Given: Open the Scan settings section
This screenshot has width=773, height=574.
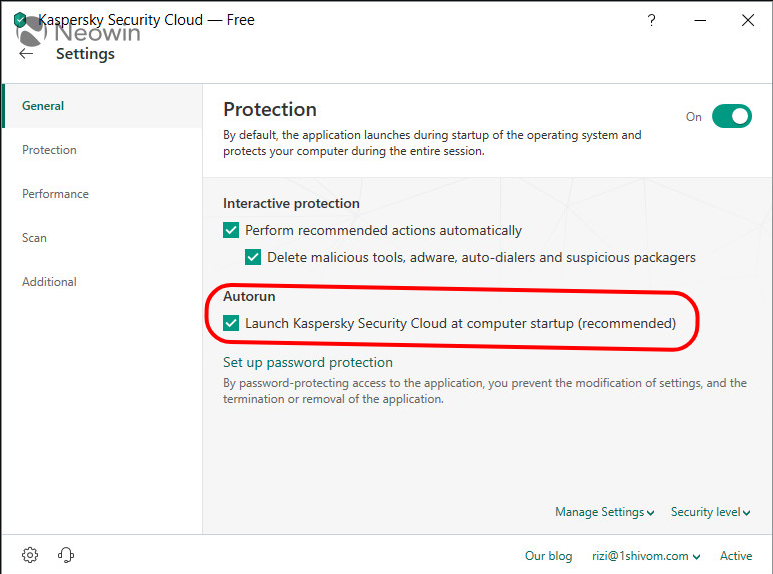Looking at the screenshot, I should click(x=34, y=238).
